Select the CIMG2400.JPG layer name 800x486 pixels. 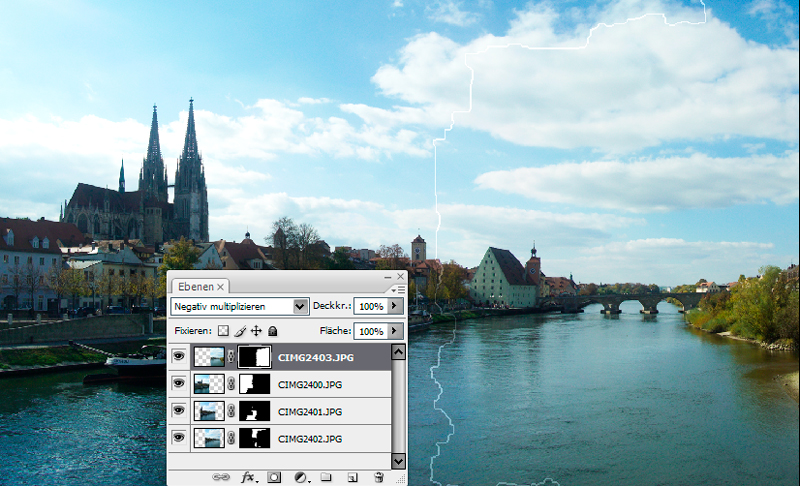tap(308, 383)
